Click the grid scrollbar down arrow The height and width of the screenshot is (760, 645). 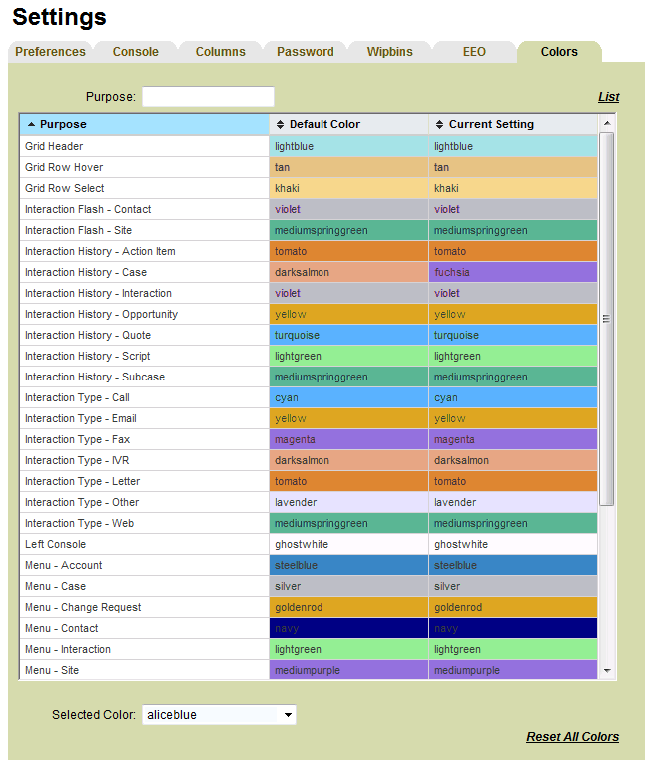(607, 671)
